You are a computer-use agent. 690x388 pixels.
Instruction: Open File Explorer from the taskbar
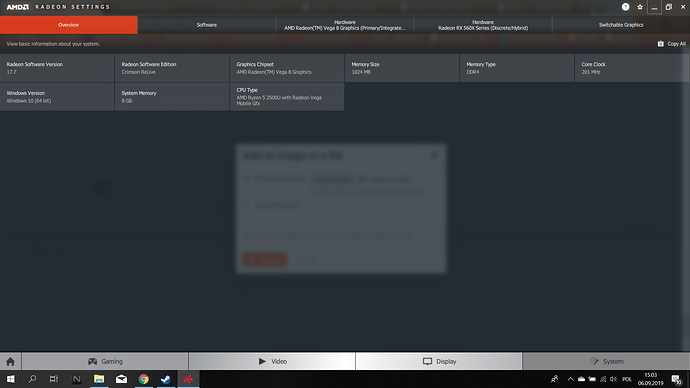tap(99, 379)
